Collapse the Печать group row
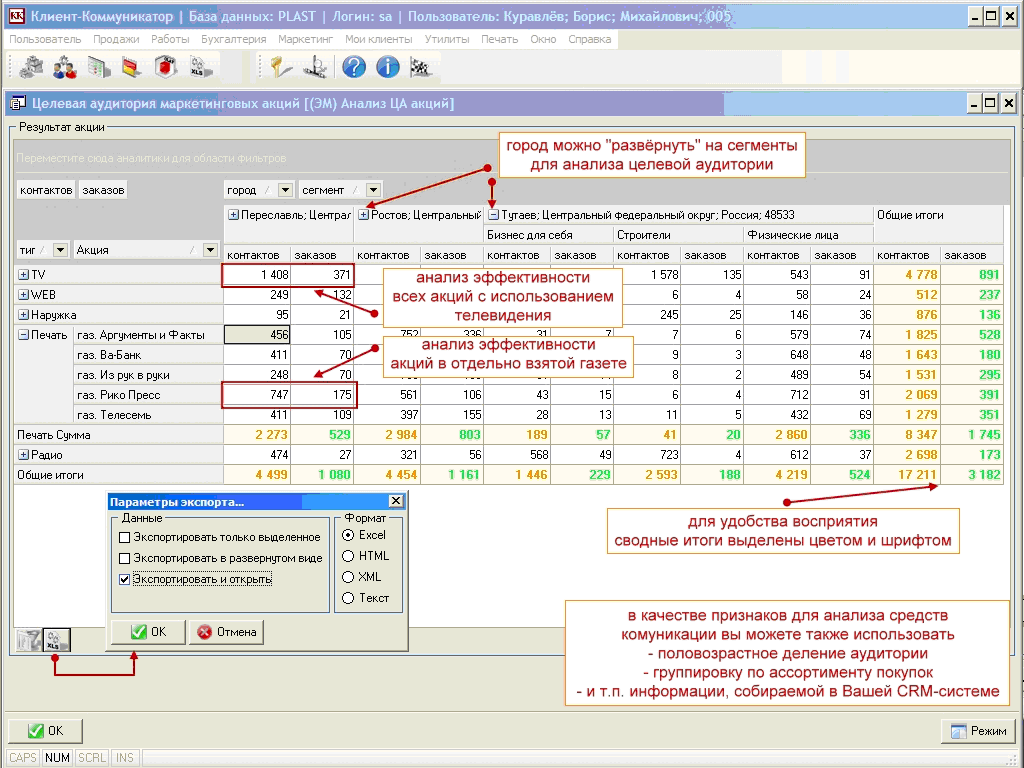1024x768 pixels. [24, 335]
